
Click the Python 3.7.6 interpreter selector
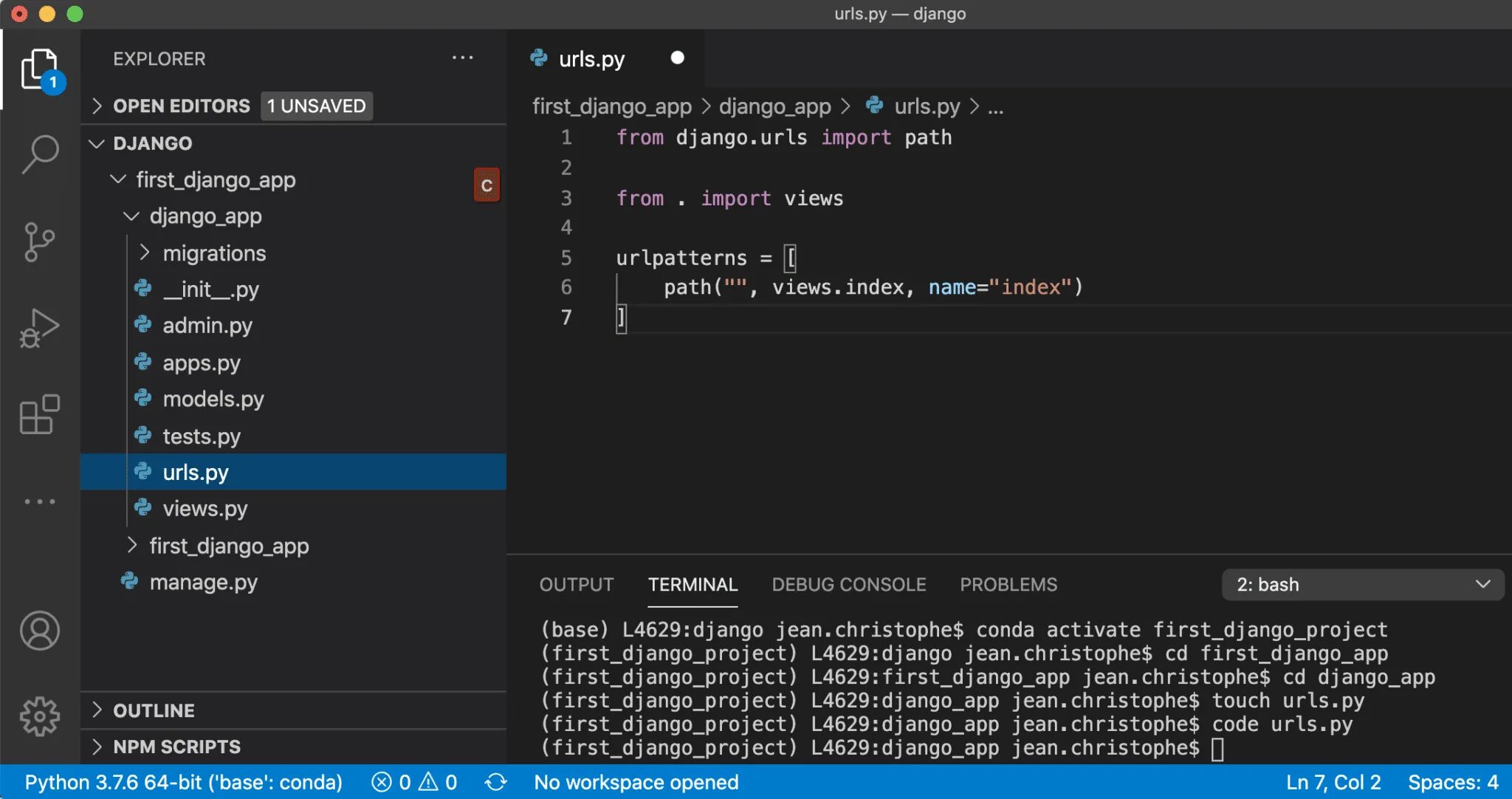click(x=183, y=782)
